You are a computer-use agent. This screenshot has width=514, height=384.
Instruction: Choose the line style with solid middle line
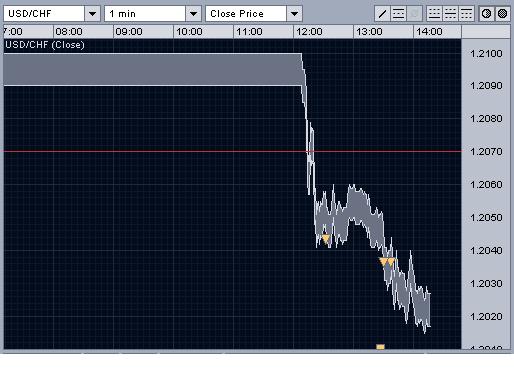coord(450,14)
